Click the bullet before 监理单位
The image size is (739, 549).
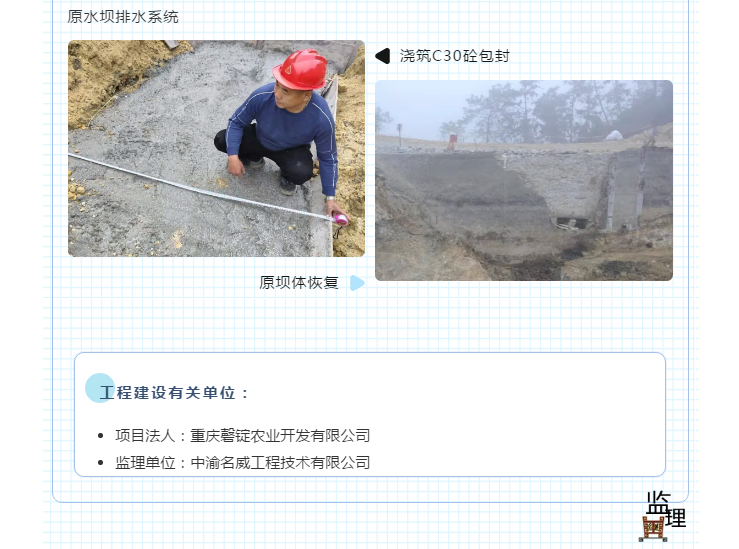pyautogui.click(x=100, y=463)
